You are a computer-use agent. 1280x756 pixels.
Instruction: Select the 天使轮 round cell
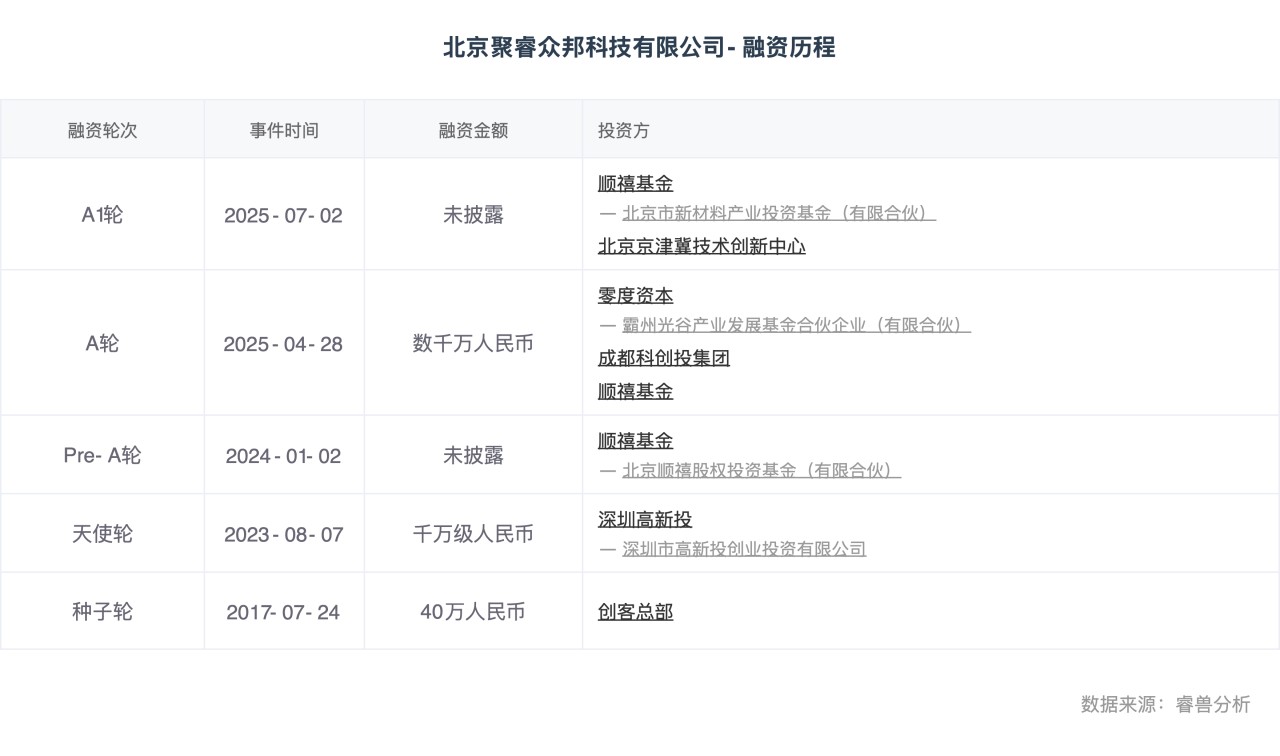point(102,534)
